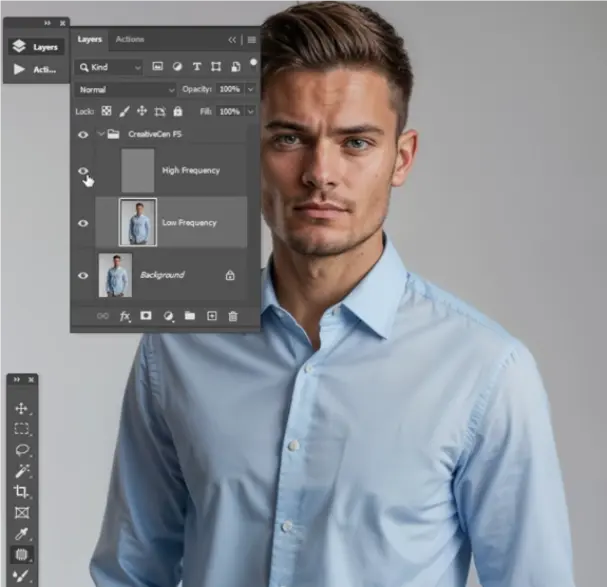Open the Normal blend mode dropdown
The image size is (607, 587).
(126, 90)
